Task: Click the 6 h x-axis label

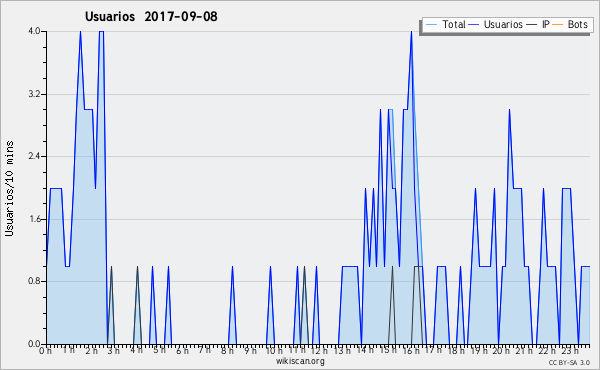Action: coord(182,351)
